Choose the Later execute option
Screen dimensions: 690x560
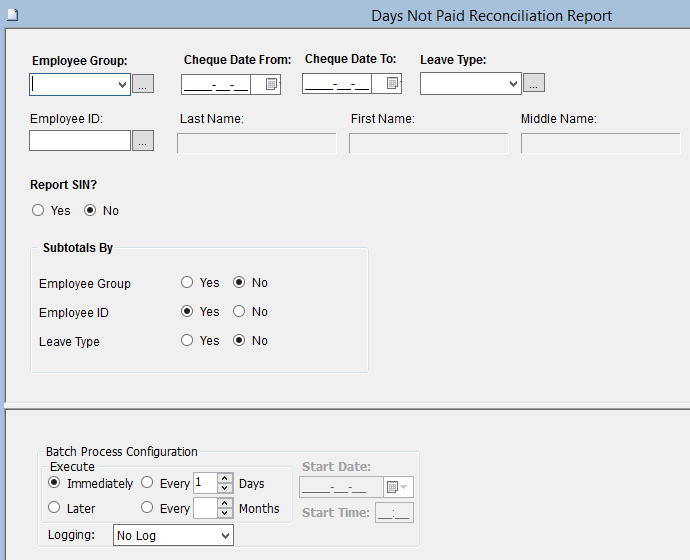(54, 508)
